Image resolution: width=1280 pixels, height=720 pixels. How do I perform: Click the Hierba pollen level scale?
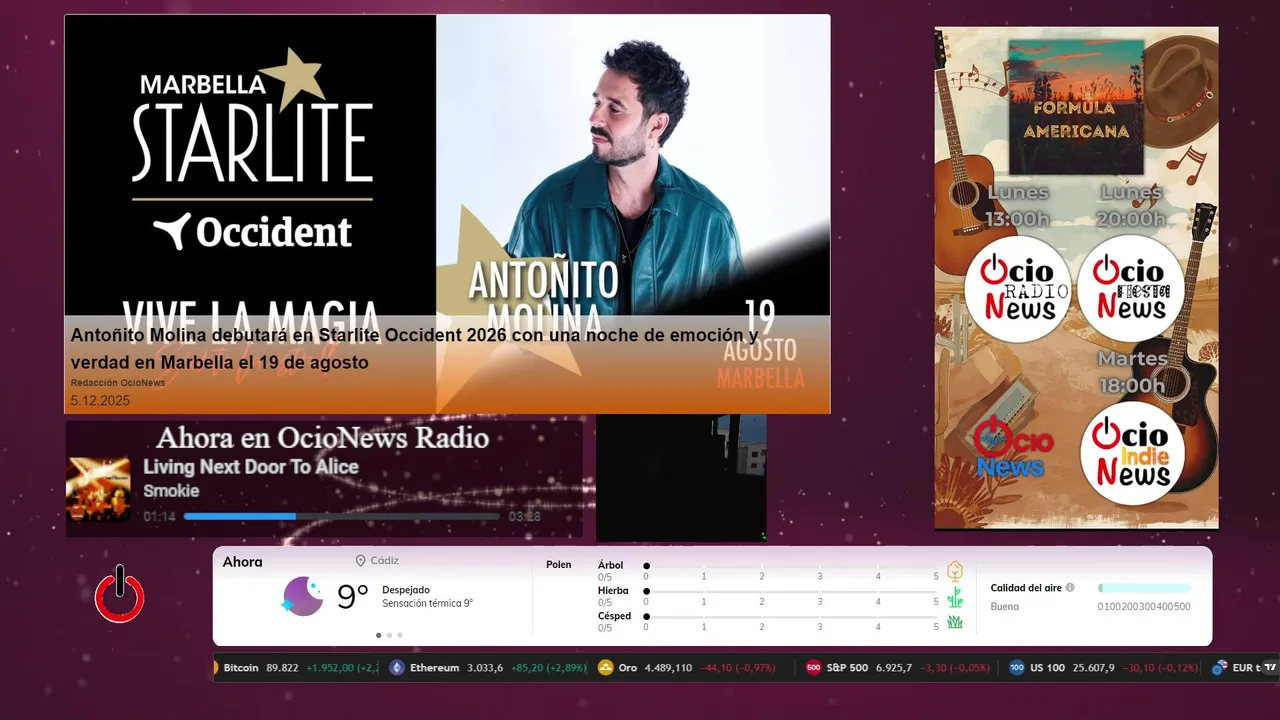tap(792, 597)
